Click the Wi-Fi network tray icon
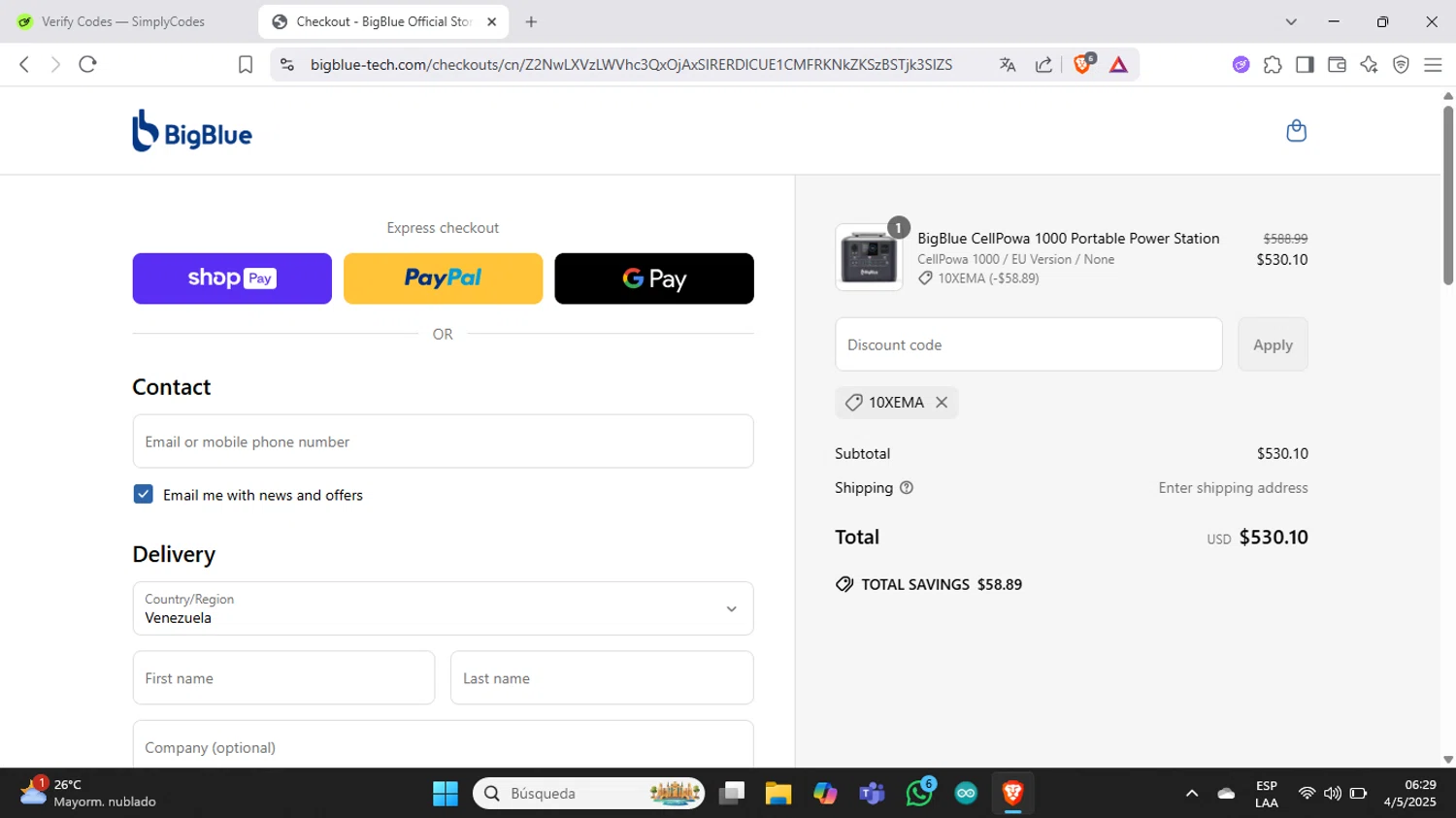This screenshot has height=818, width=1456. pos(1307,794)
